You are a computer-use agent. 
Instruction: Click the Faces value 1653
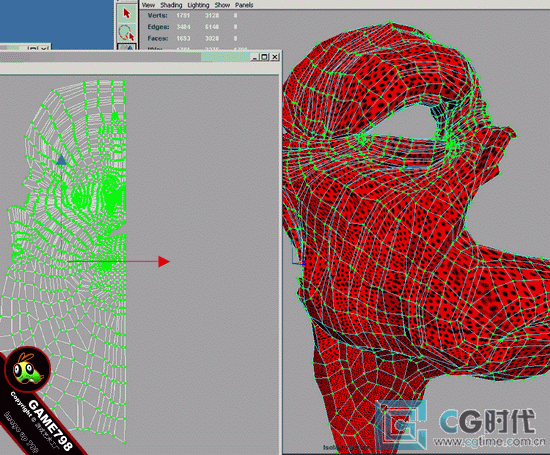point(183,38)
